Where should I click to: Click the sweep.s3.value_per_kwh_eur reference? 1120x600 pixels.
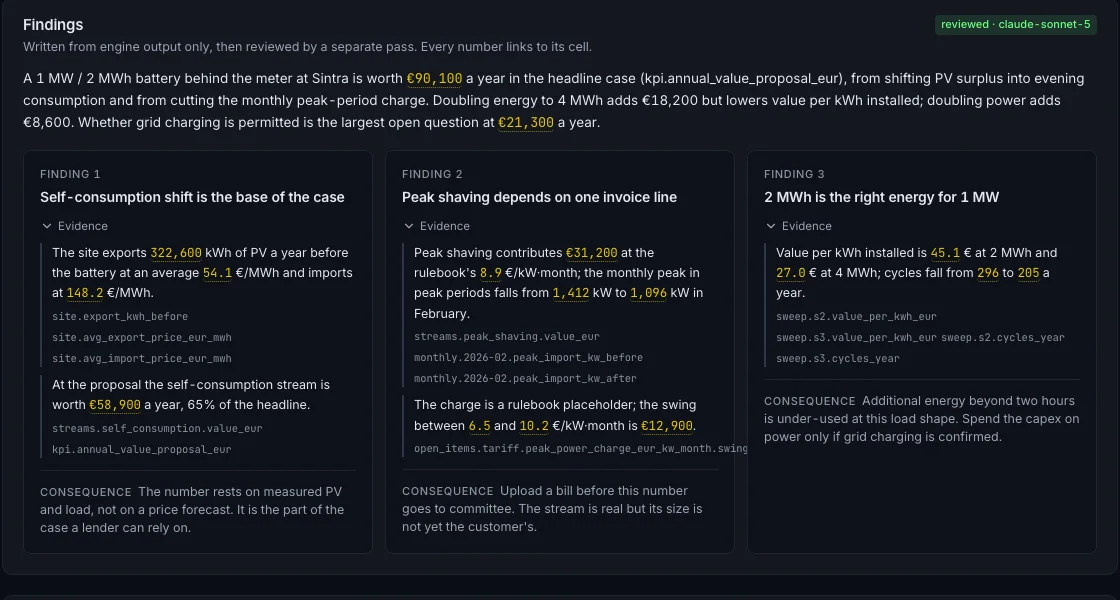click(856, 337)
